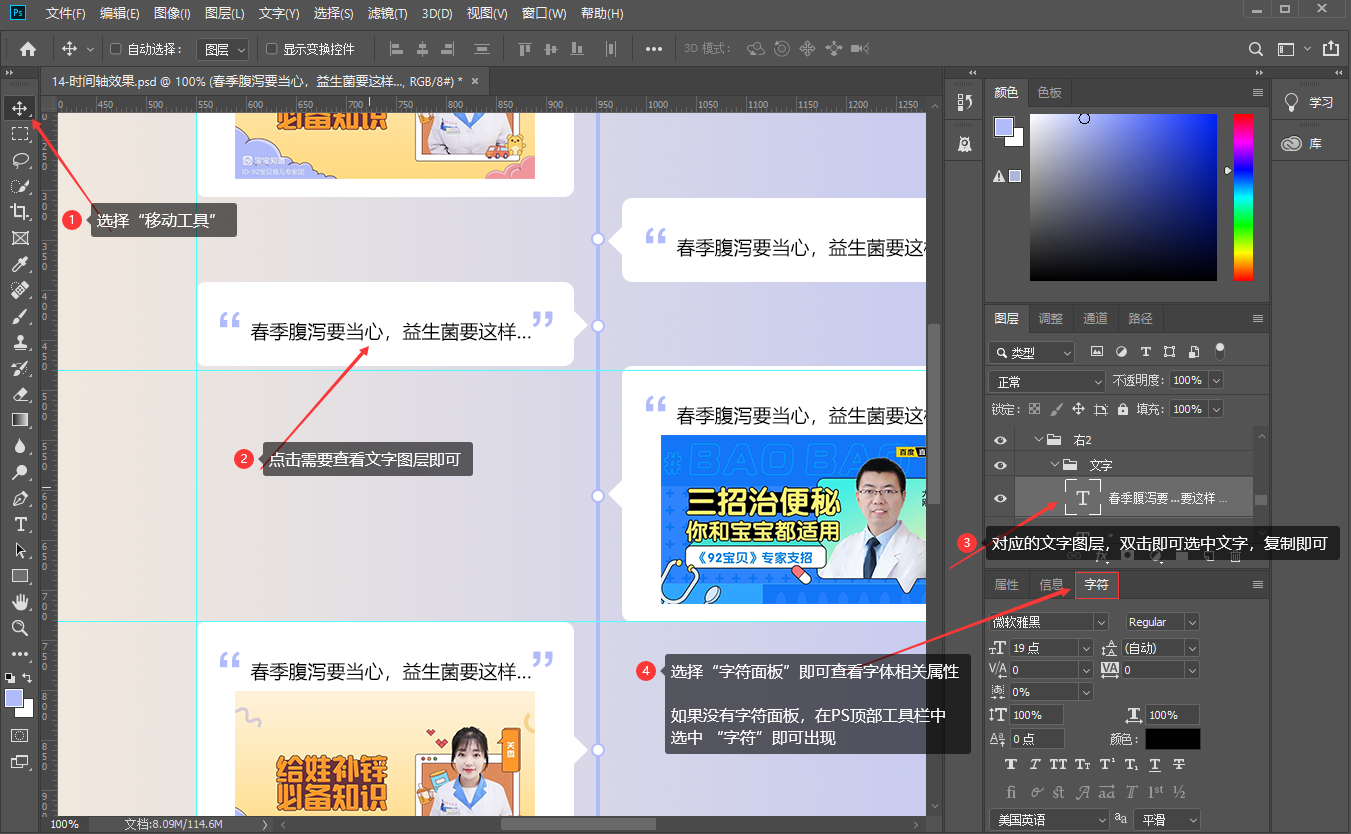Filter layers by type layers icon

pyautogui.click(x=1144, y=352)
